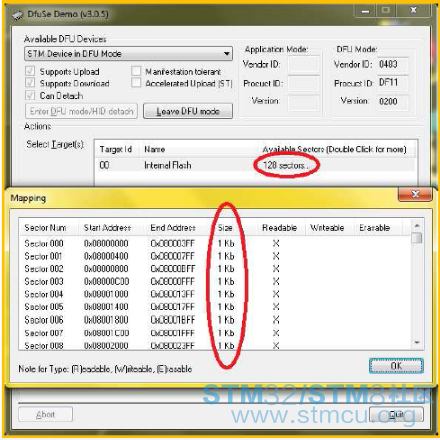Click the Application Mode Version field
This screenshot has height=440, width=440.
[x=304, y=102]
